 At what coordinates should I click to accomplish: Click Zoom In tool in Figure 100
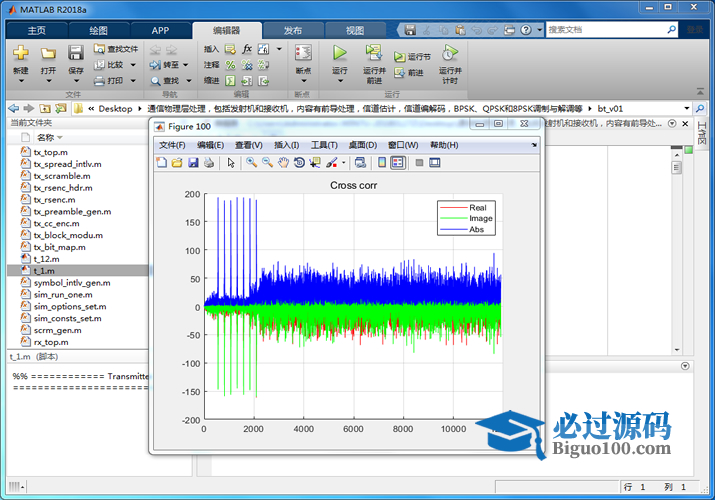251,162
